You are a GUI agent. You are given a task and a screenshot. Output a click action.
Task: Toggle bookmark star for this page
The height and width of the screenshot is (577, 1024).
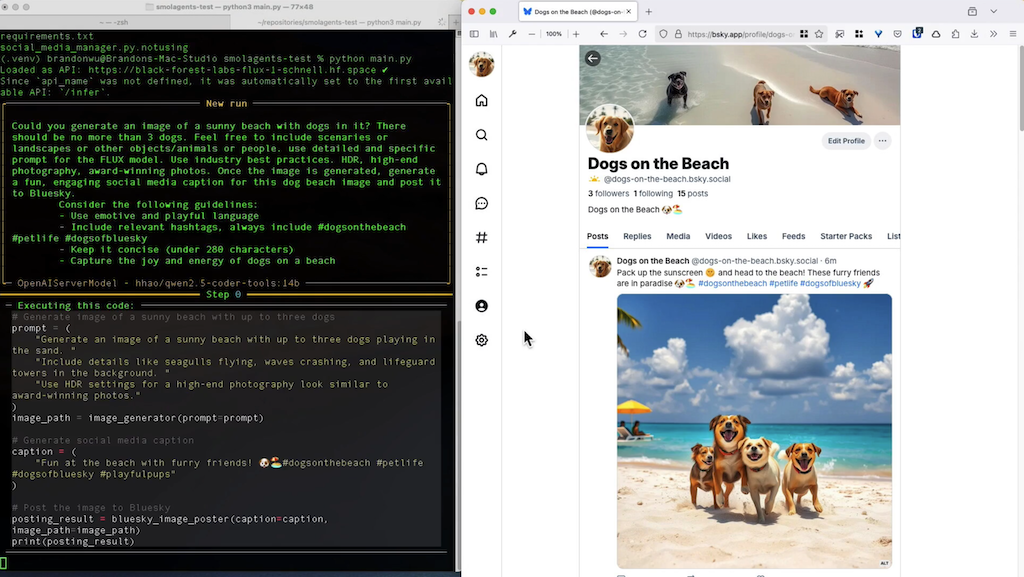coord(819,33)
